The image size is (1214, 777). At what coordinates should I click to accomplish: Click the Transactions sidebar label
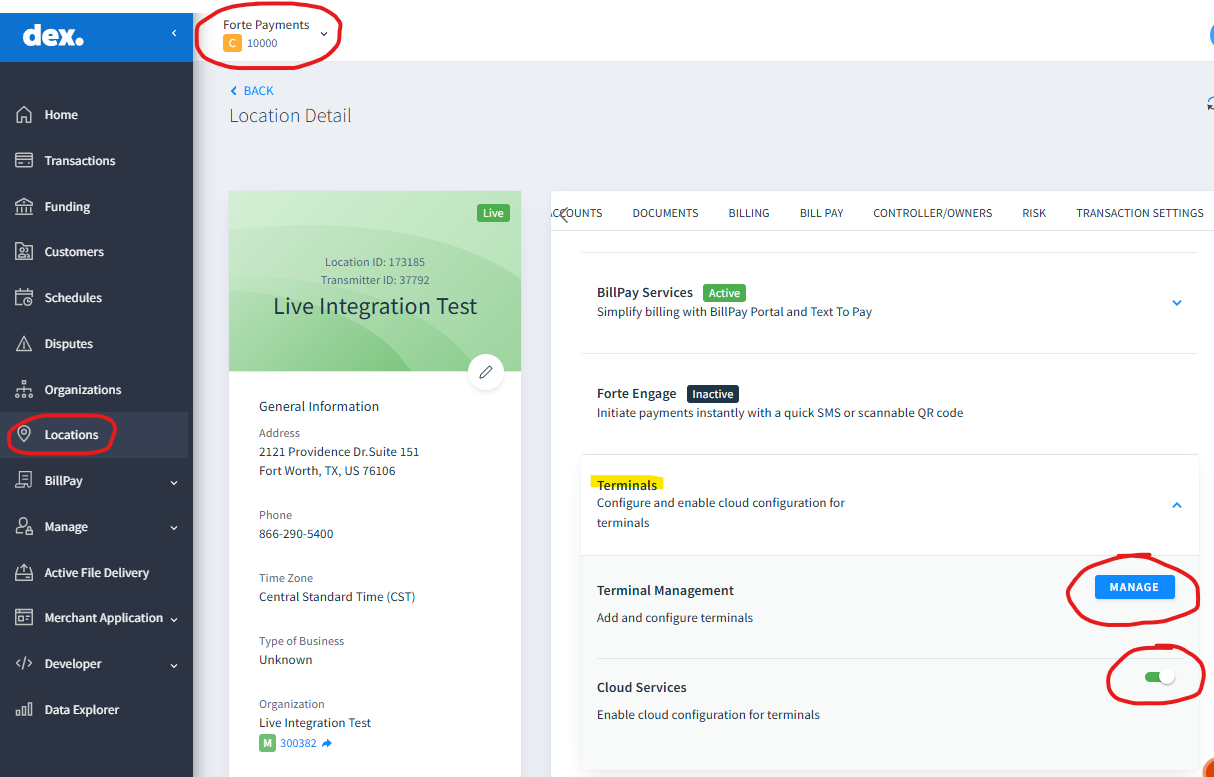tap(80, 161)
